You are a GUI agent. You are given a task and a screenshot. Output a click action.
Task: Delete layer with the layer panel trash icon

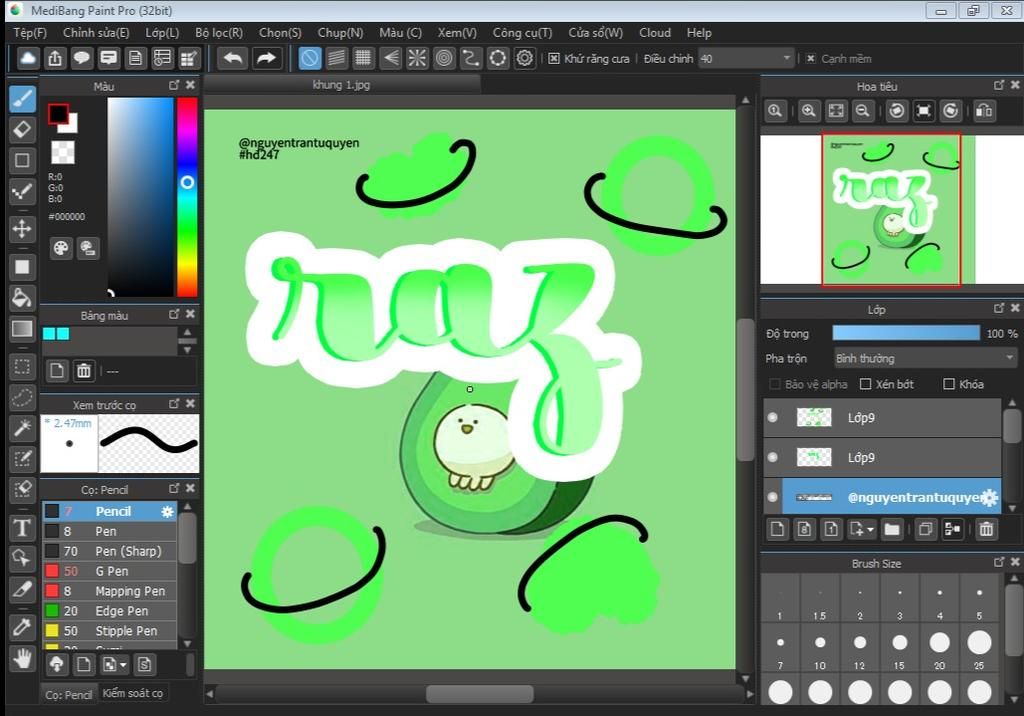point(986,529)
